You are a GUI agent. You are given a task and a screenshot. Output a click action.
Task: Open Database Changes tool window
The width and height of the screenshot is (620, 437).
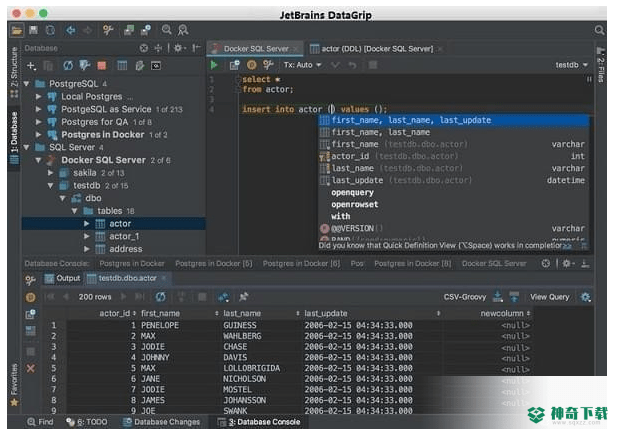161,422
